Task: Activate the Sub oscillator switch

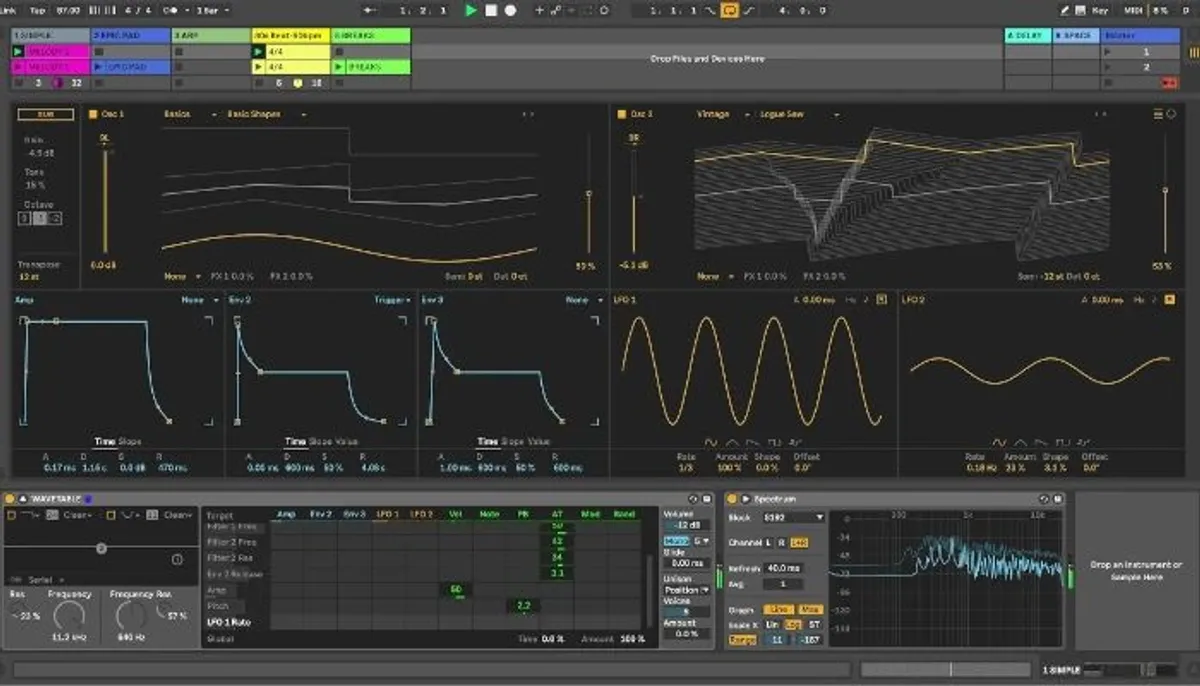Action: pyautogui.click(x=45, y=113)
